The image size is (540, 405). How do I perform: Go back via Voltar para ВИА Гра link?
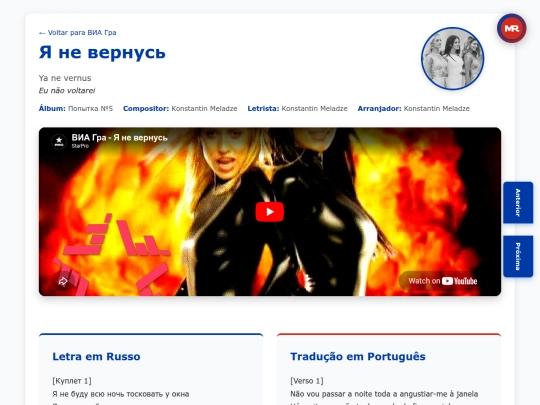tap(77, 33)
